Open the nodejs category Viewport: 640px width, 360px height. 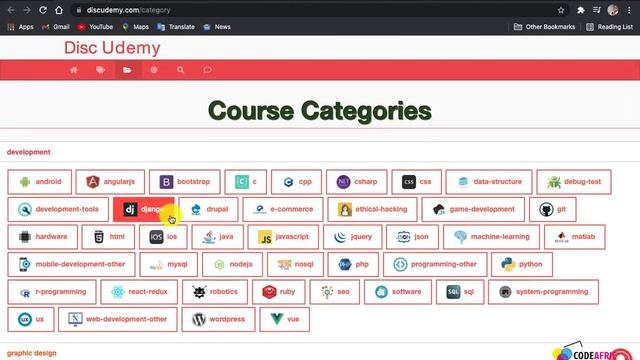coord(232,264)
